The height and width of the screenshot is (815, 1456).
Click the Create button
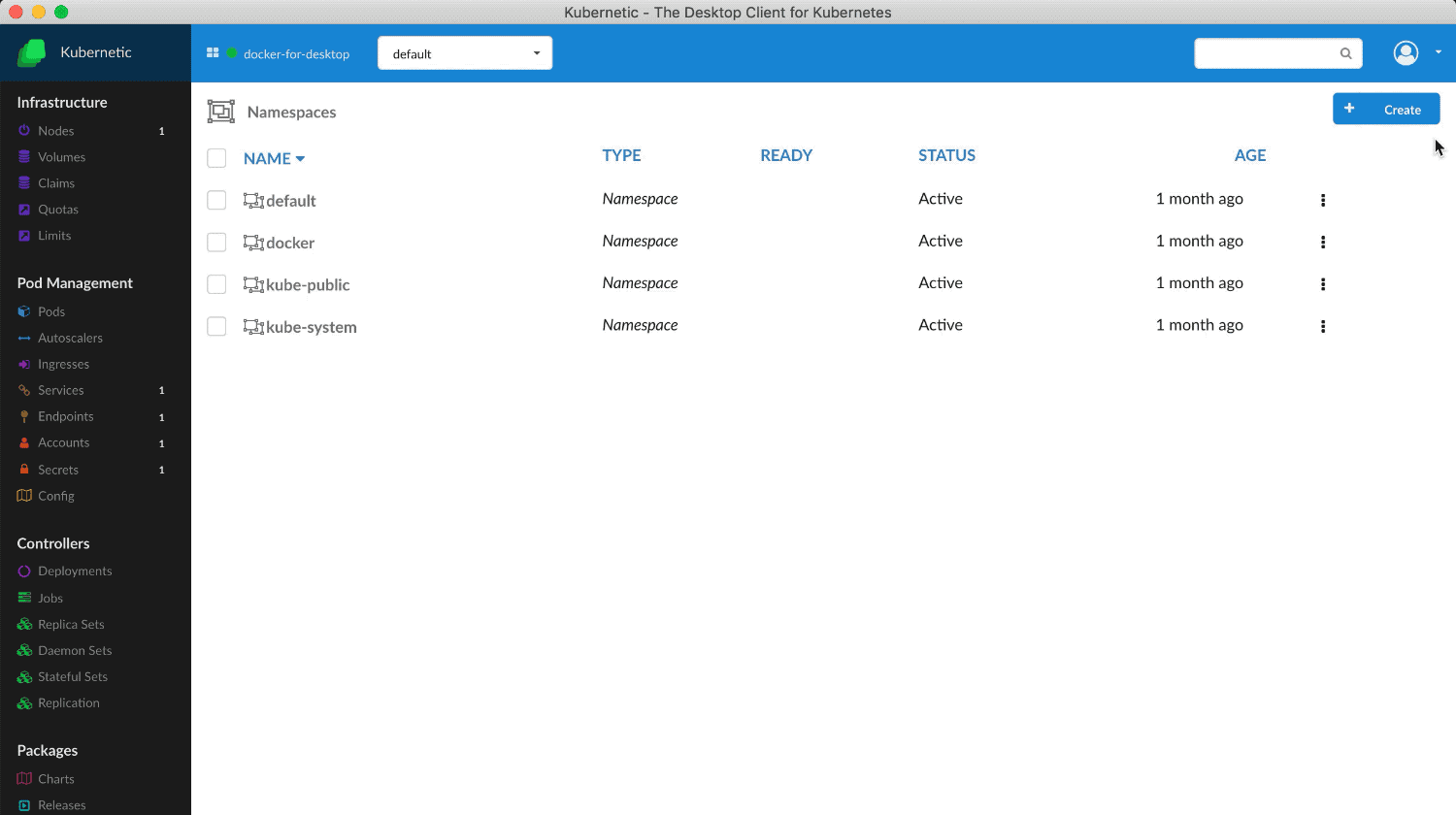[x=1386, y=109]
